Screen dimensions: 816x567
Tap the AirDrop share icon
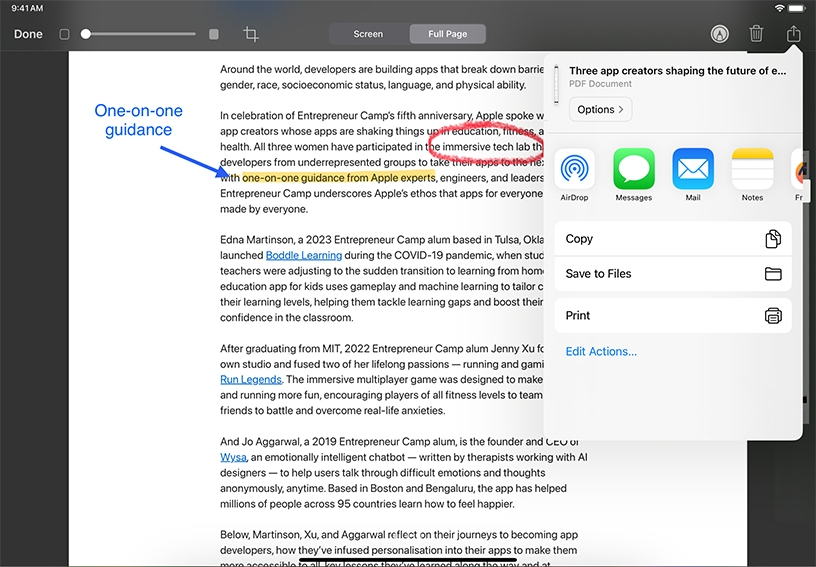click(574, 169)
